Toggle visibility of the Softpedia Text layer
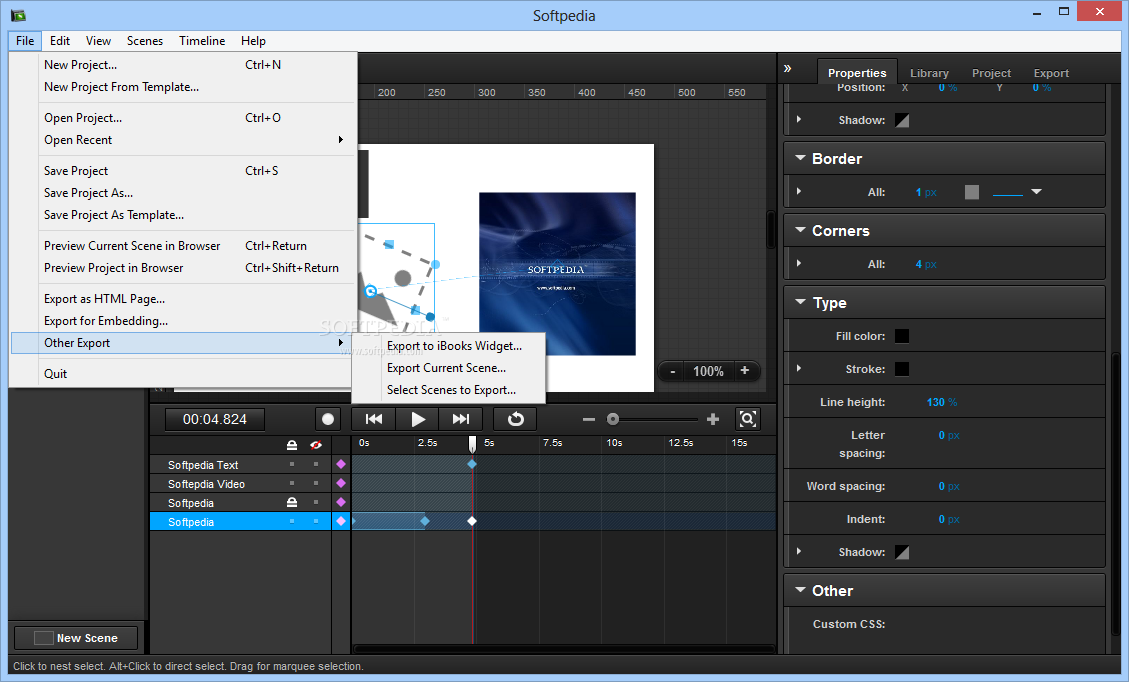Image resolution: width=1129 pixels, height=682 pixels. [315, 465]
